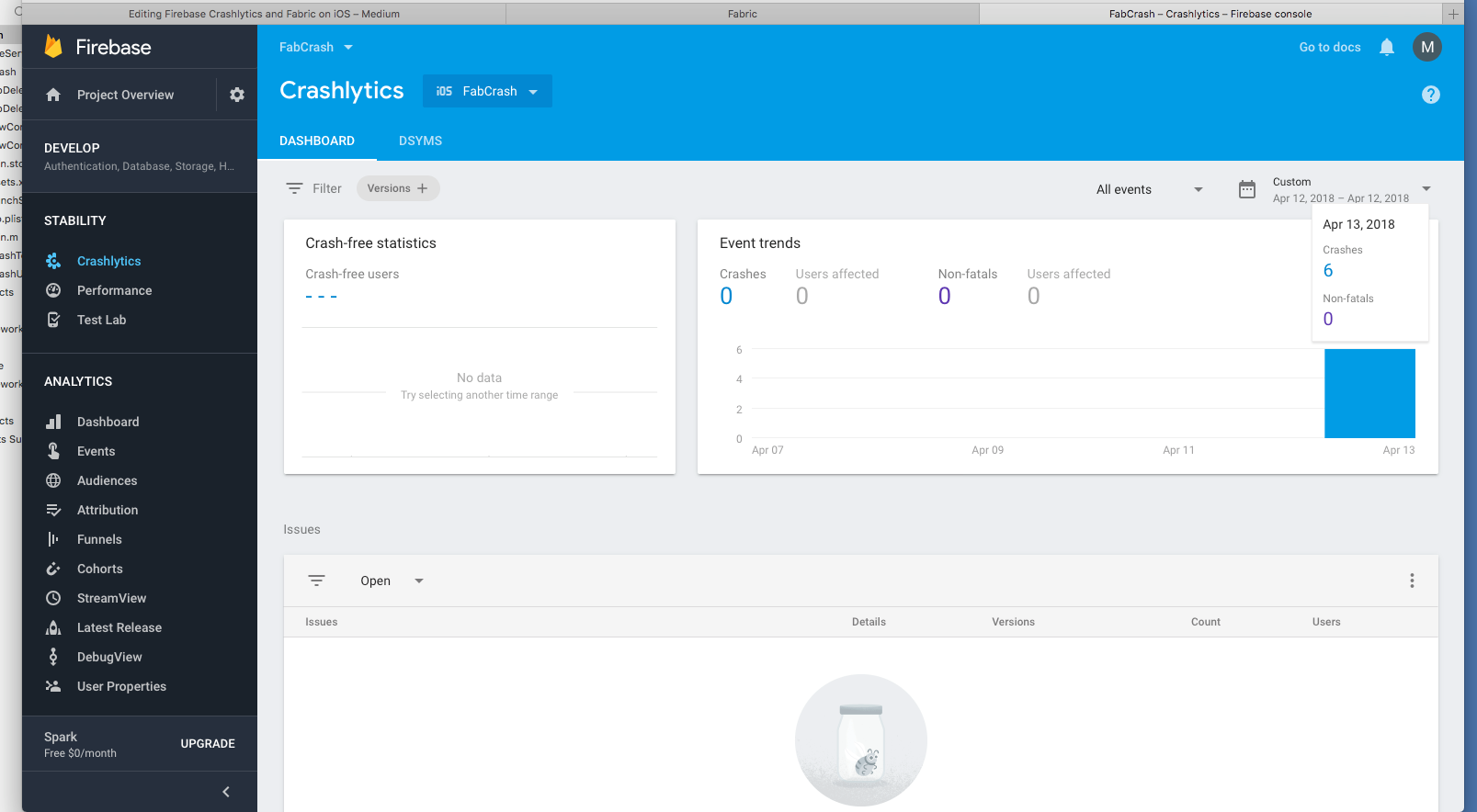Select the FabCrash Firebase console browser tab
Image resolution: width=1477 pixels, height=812 pixels.
(1210, 14)
